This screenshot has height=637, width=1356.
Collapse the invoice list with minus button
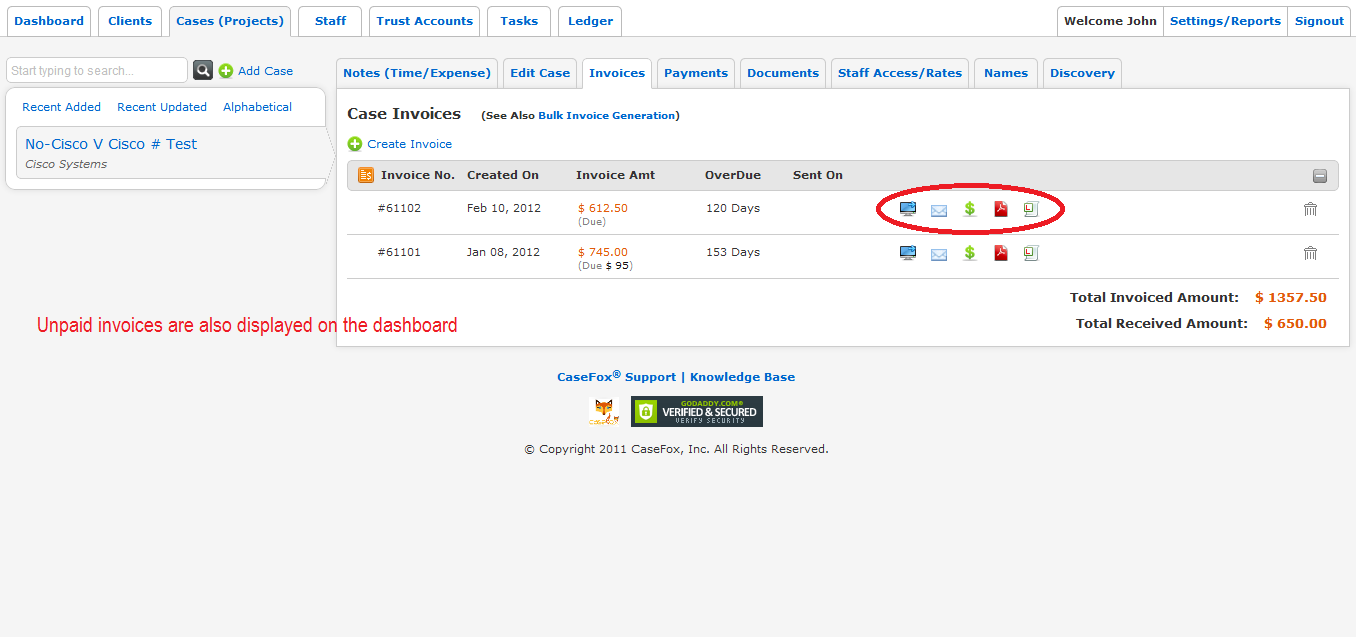click(x=1320, y=176)
